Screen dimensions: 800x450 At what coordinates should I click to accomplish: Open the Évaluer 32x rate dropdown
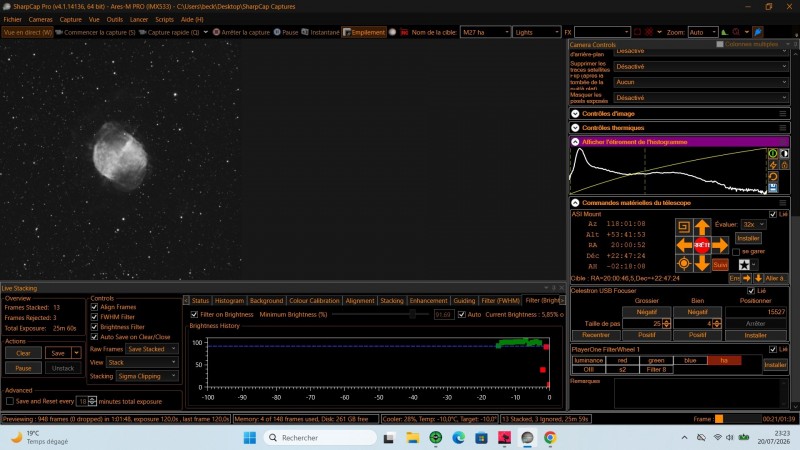[754, 224]
